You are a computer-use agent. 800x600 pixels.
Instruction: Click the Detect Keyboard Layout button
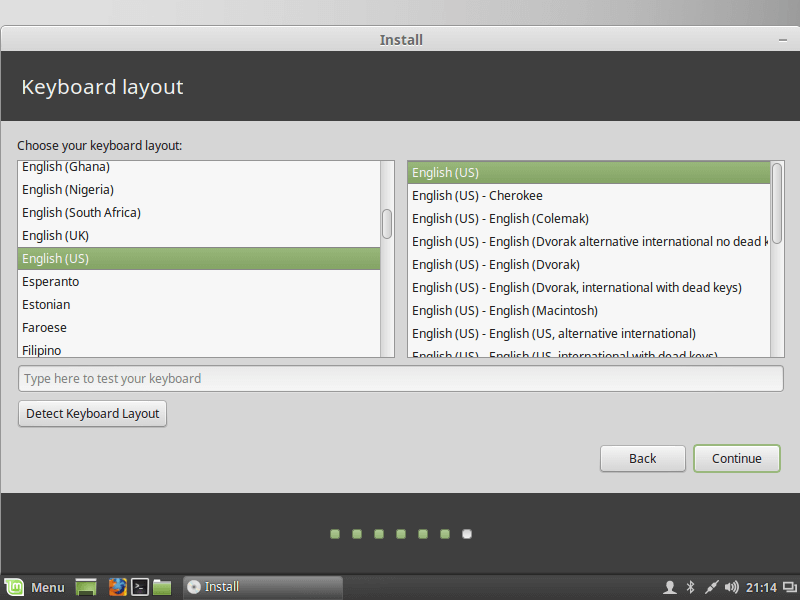[x=92, y=414]
